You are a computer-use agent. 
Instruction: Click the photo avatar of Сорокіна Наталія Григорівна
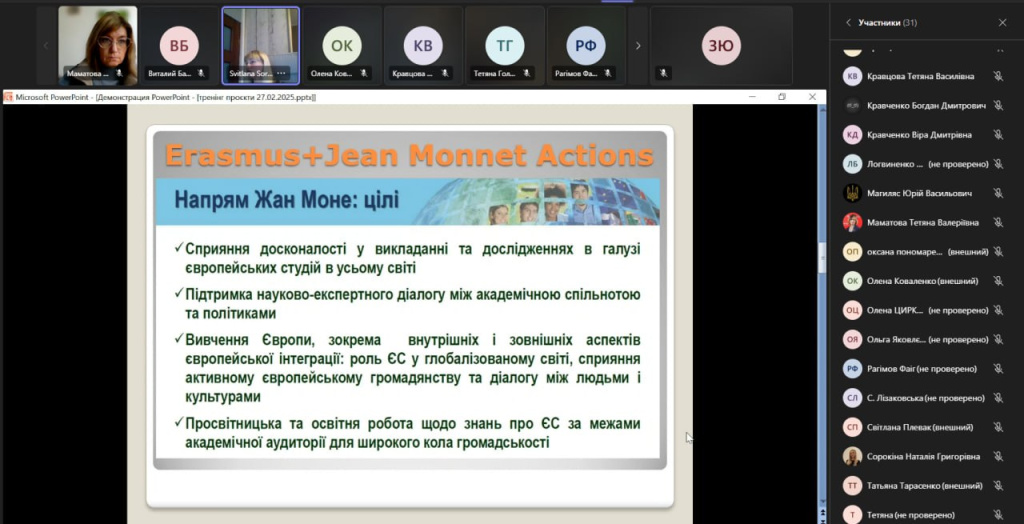click(852, 457)
